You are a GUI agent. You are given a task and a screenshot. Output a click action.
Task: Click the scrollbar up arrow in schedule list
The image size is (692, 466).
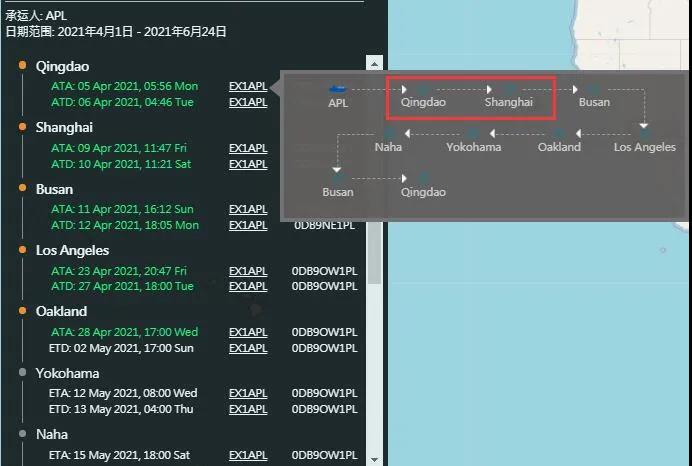(375, 61)
